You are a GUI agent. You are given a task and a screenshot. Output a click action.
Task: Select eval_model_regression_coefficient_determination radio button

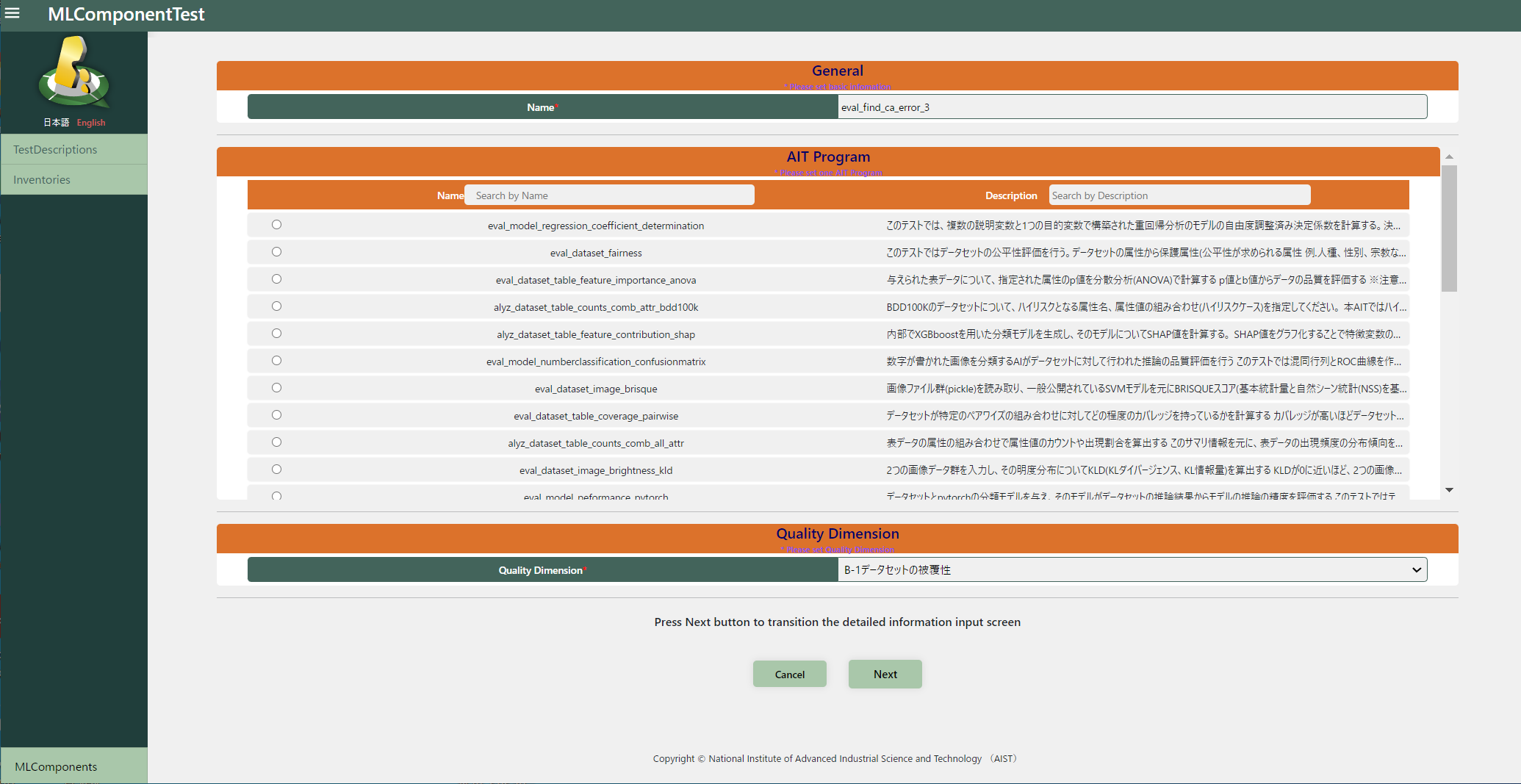pos(276,225)
